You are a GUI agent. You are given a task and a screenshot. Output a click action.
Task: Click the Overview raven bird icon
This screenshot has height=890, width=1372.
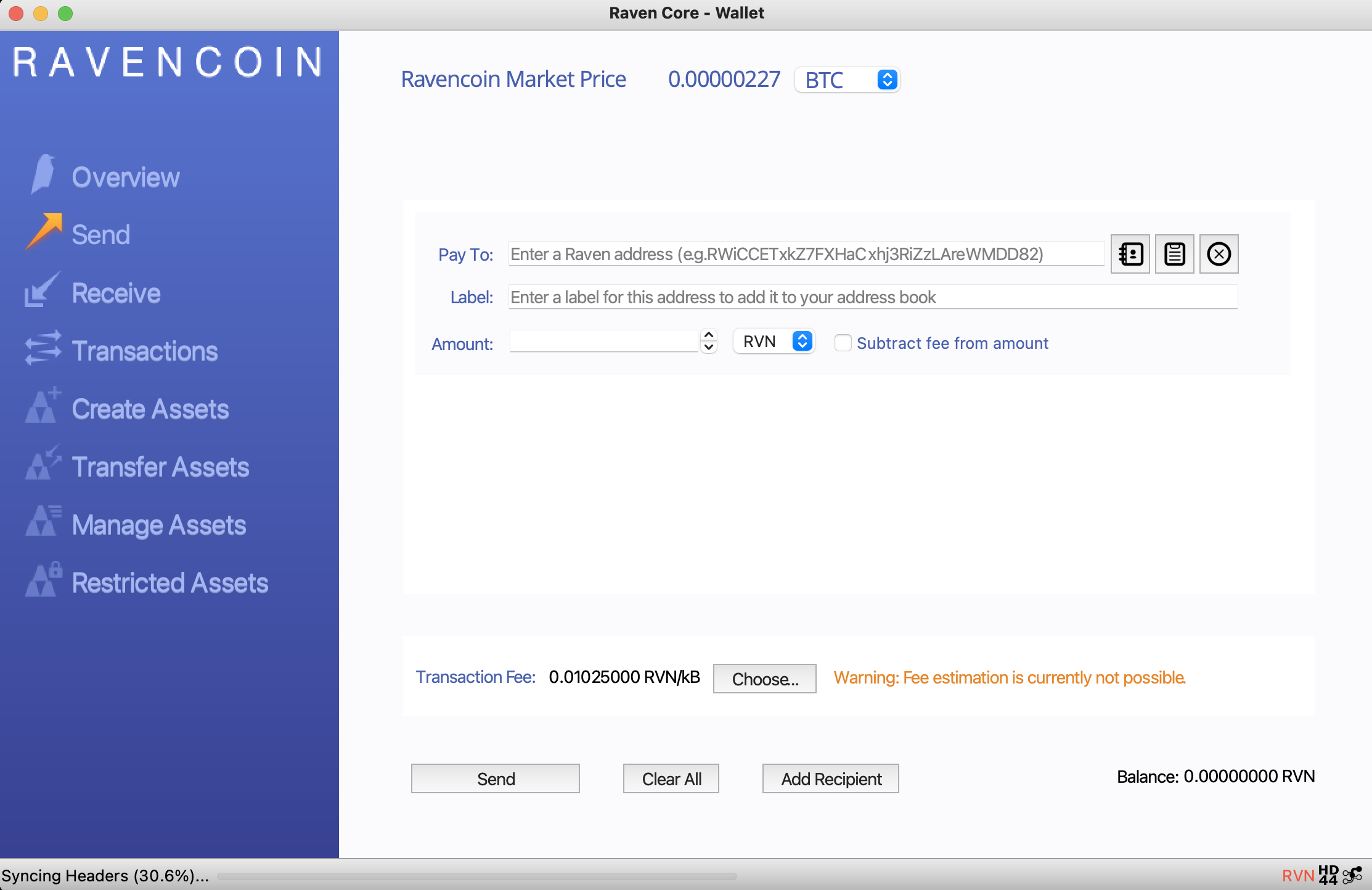click(x=43, y=174)
